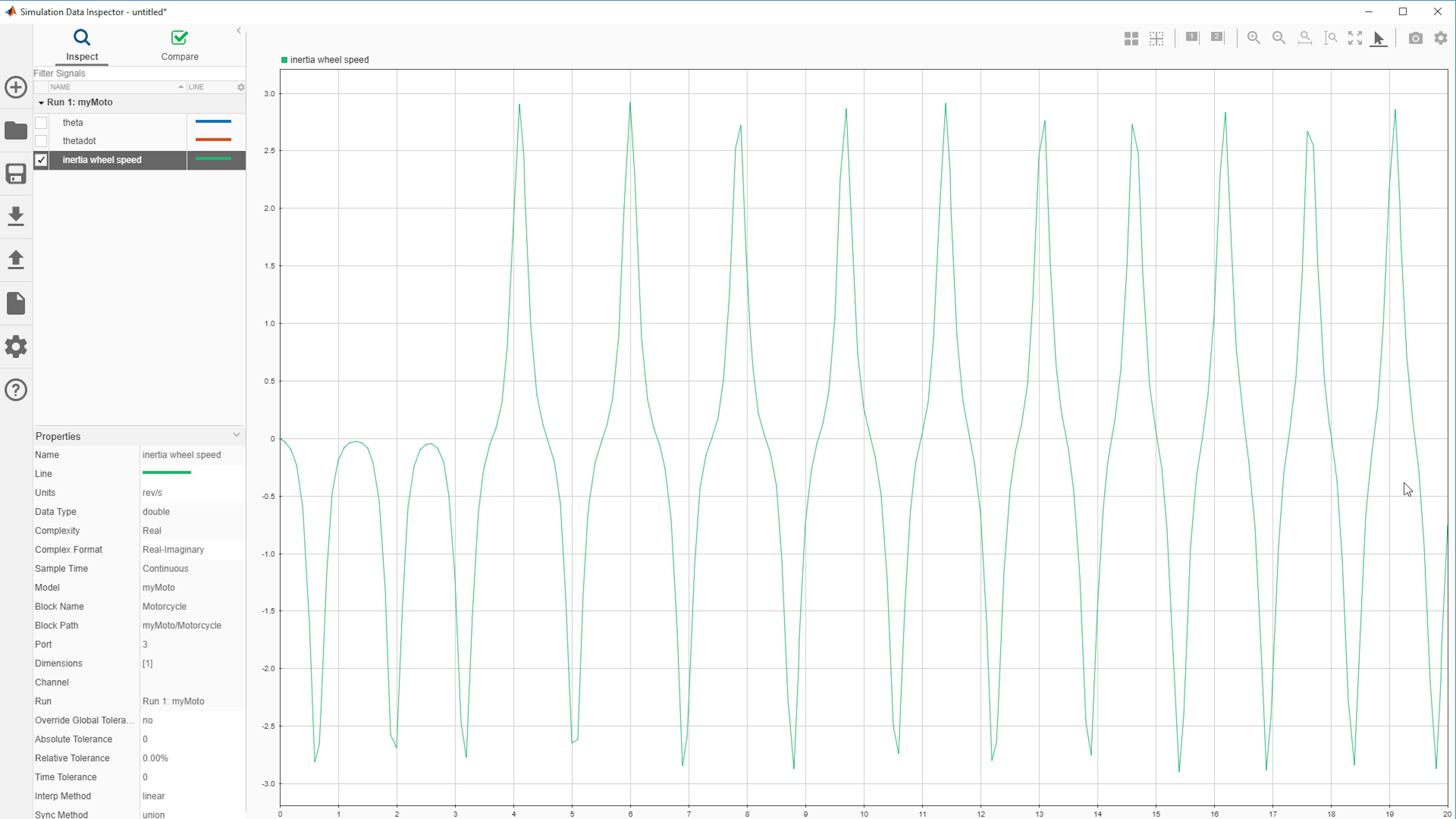Select zoom in Y axis tool

(1331, 38)
